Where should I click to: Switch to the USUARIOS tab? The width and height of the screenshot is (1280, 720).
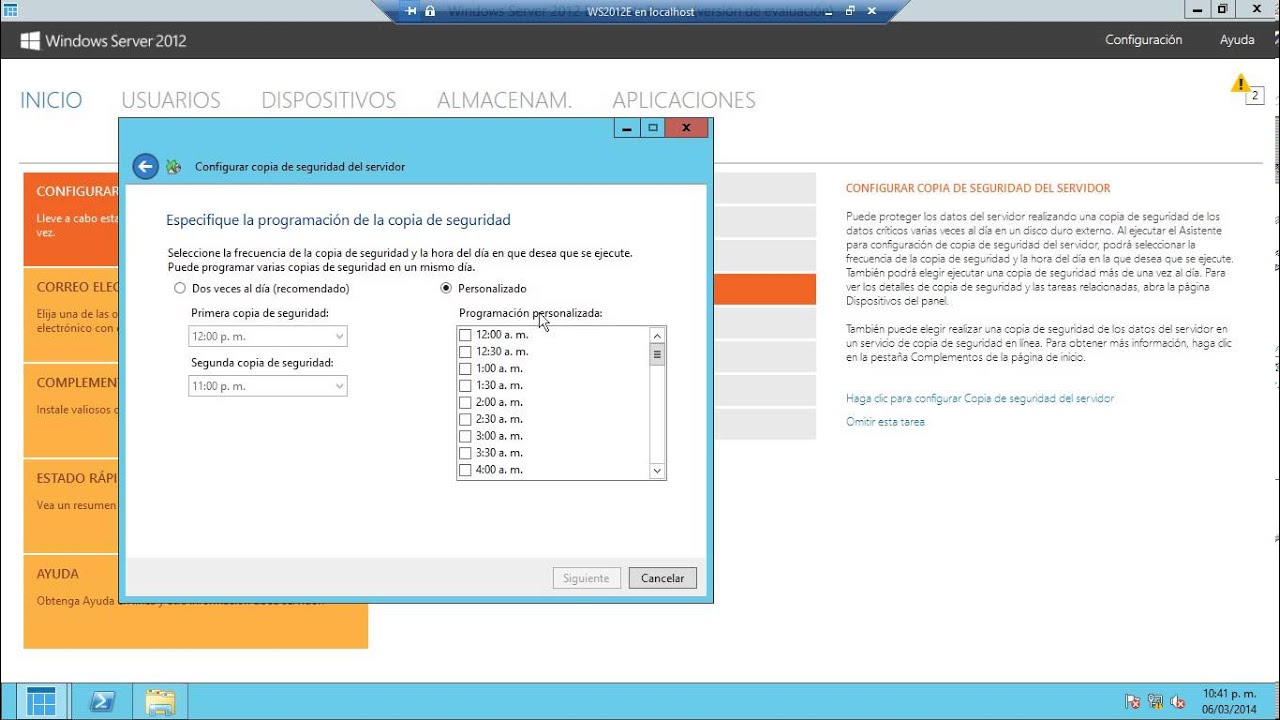171,100
